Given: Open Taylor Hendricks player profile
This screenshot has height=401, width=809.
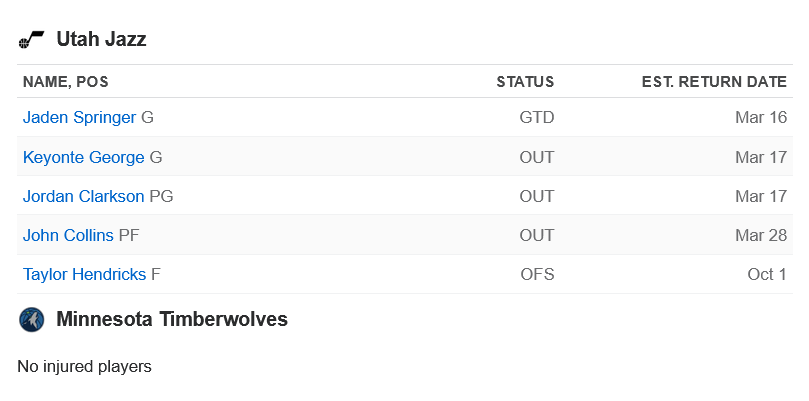Looking at the screenshot, I should (x=85, y=275).
